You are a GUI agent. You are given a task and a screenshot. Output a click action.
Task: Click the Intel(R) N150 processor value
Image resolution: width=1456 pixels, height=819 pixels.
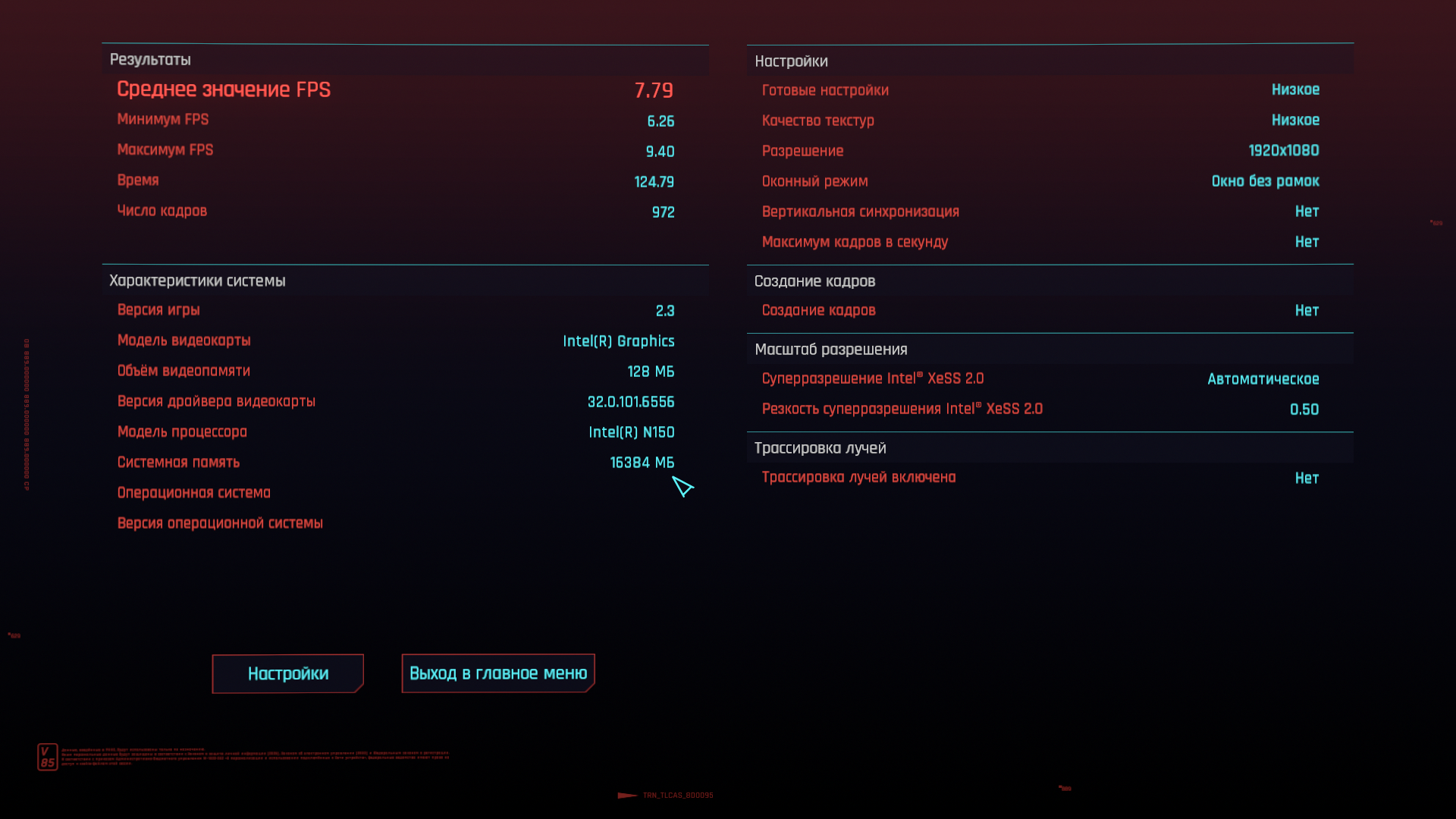(x=631, y=432)
